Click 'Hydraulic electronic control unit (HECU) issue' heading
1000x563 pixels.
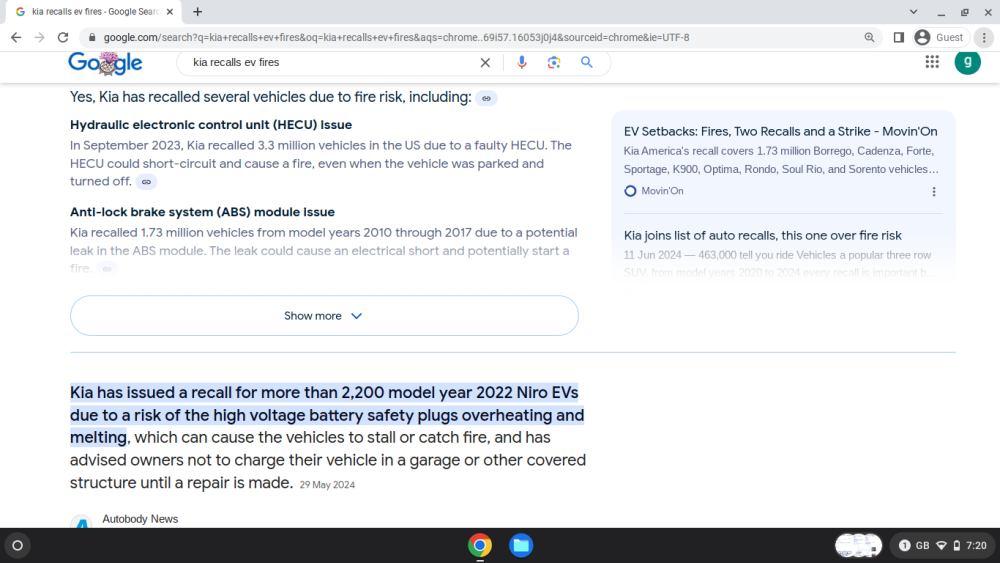pos(211,125)
